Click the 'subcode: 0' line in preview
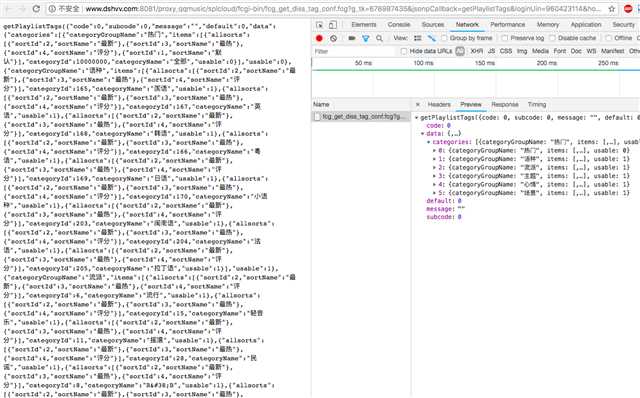The width and height of the screenshot is (640, 398). pos(444,217)
